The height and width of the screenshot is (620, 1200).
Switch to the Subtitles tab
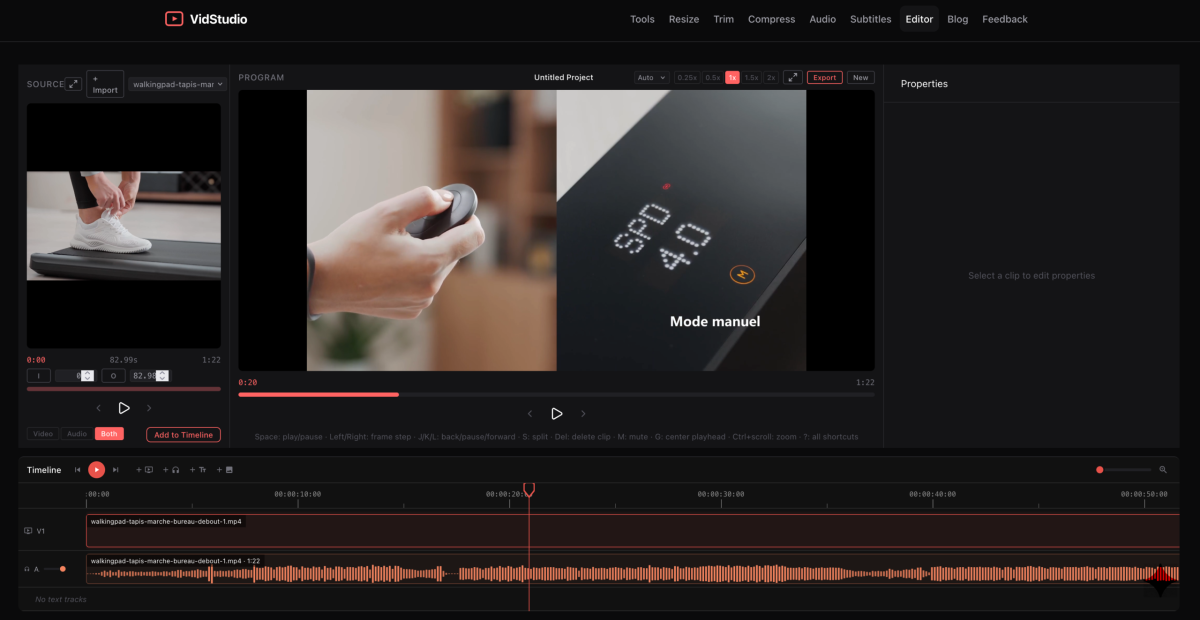[870, 19]
